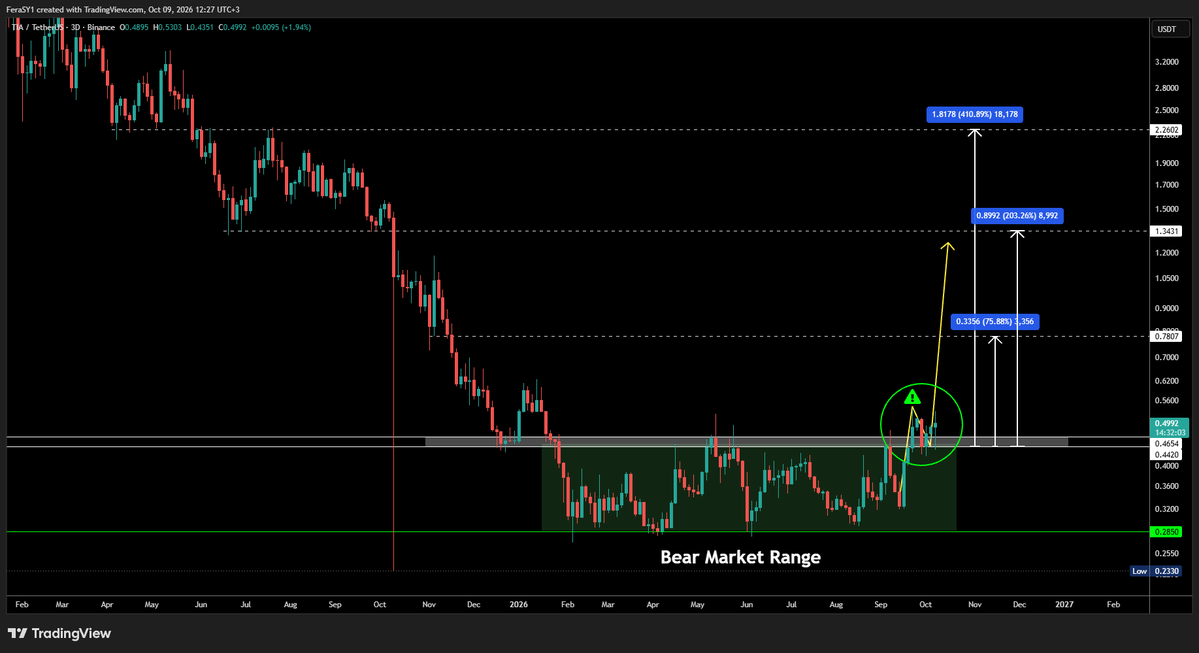
Task: Click the 2027 label on time axis
Action: pos(1064,604)
